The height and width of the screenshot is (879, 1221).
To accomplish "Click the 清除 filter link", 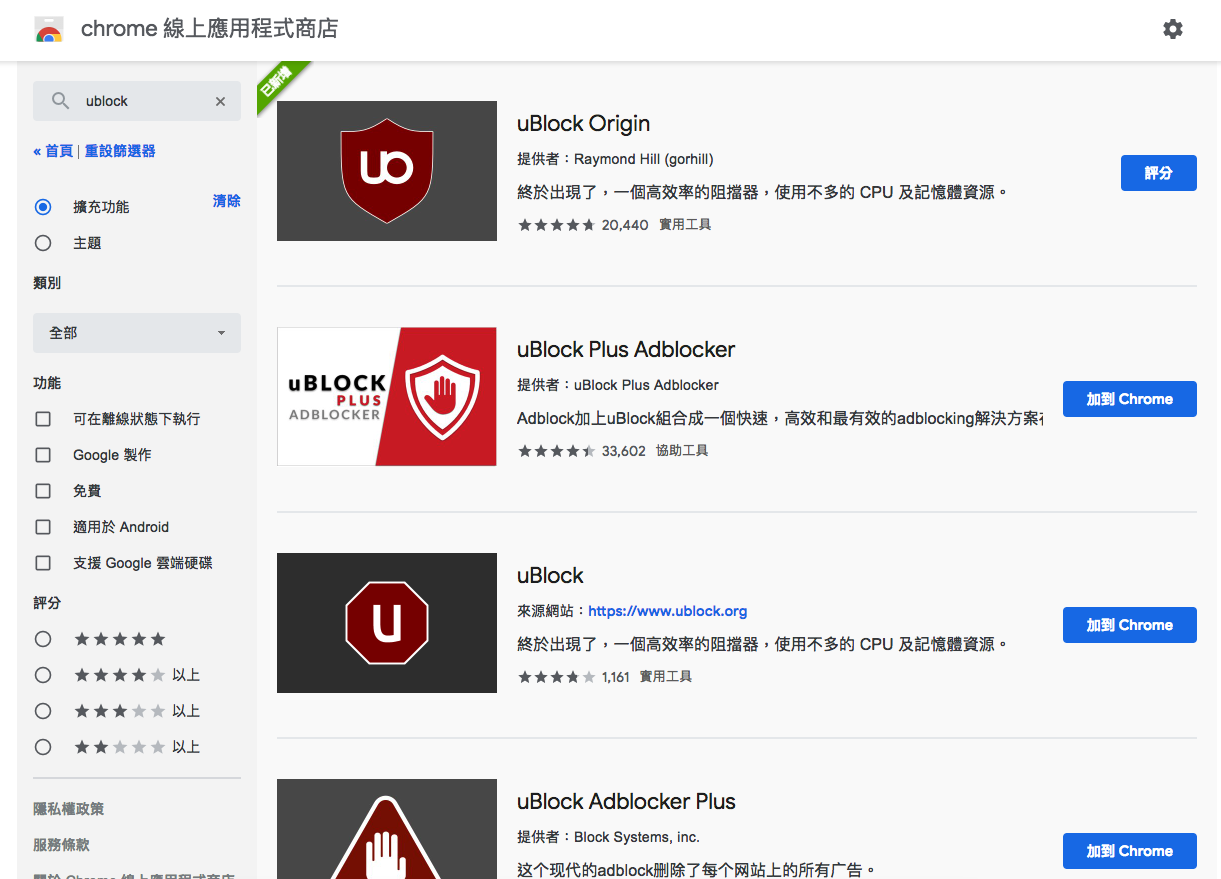I will pos(226,201).
